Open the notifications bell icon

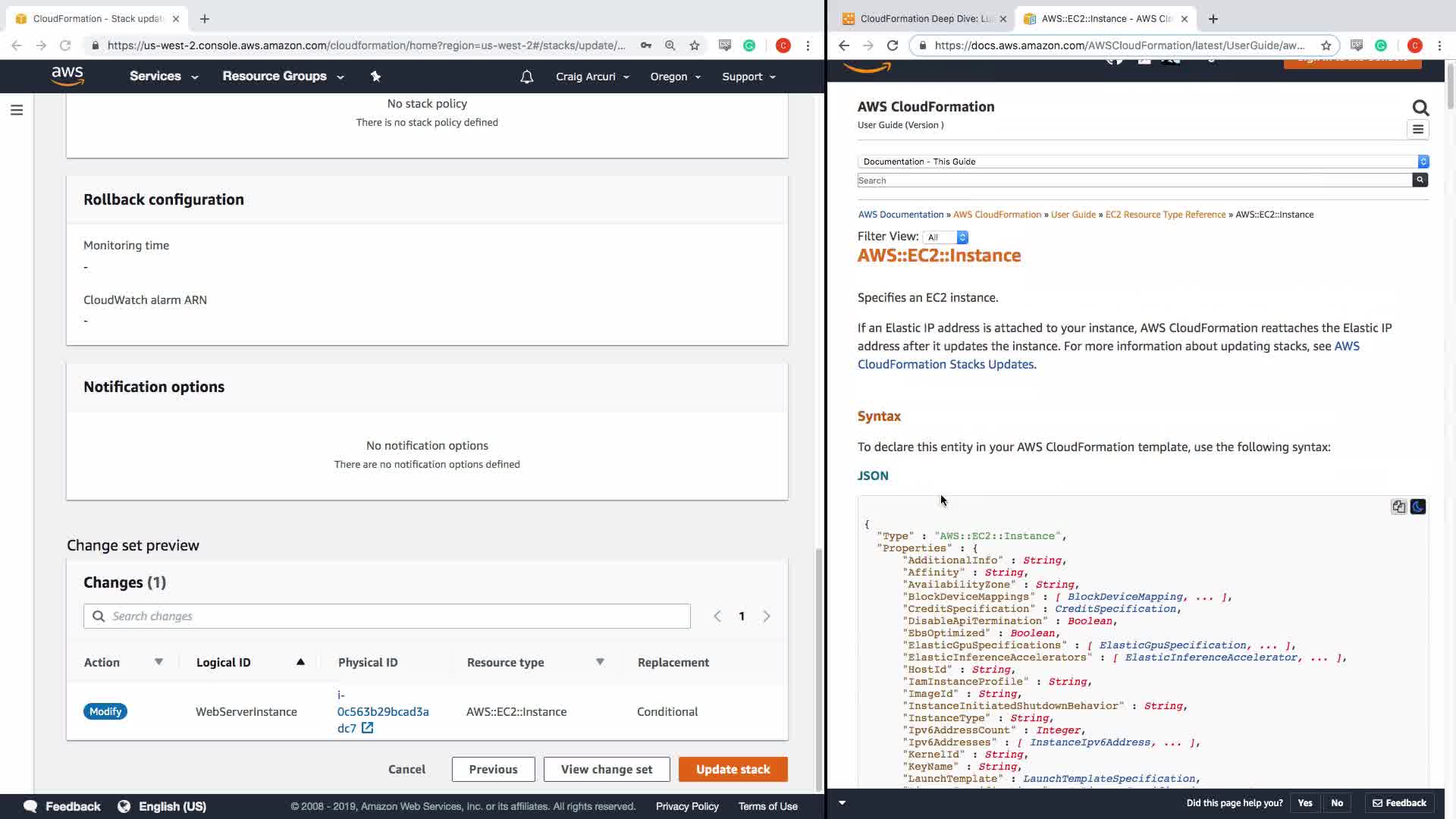tap(526, 77)
